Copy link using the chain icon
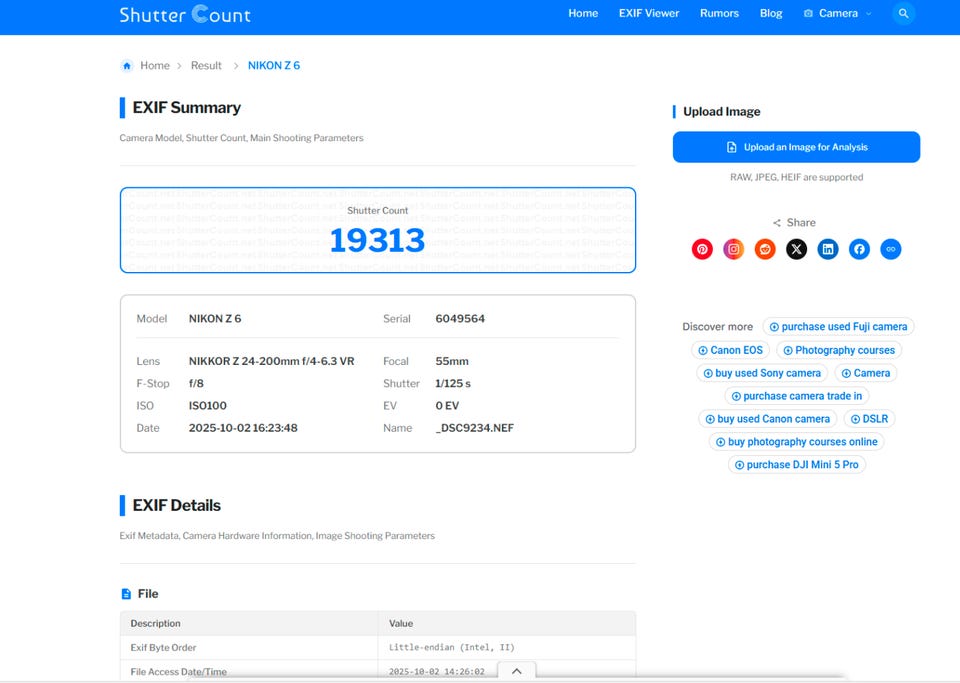This screenshot has height=683, width=960. point(890,249)
